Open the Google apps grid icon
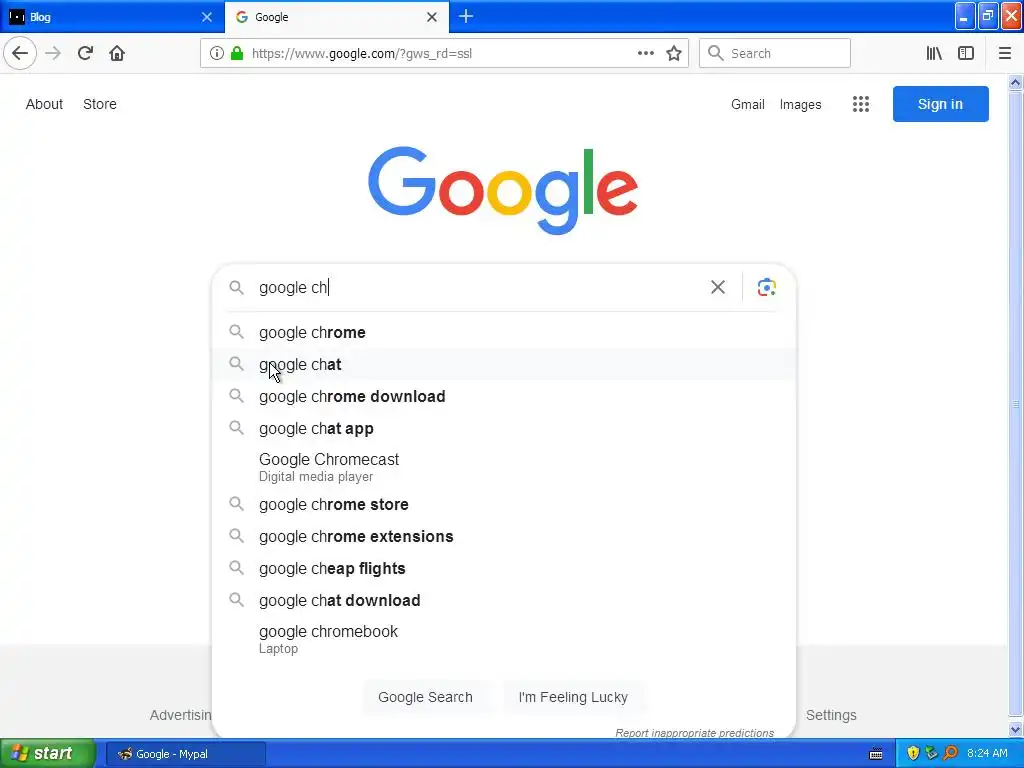This screenshot has height=768, width=1024. [861, 104]
